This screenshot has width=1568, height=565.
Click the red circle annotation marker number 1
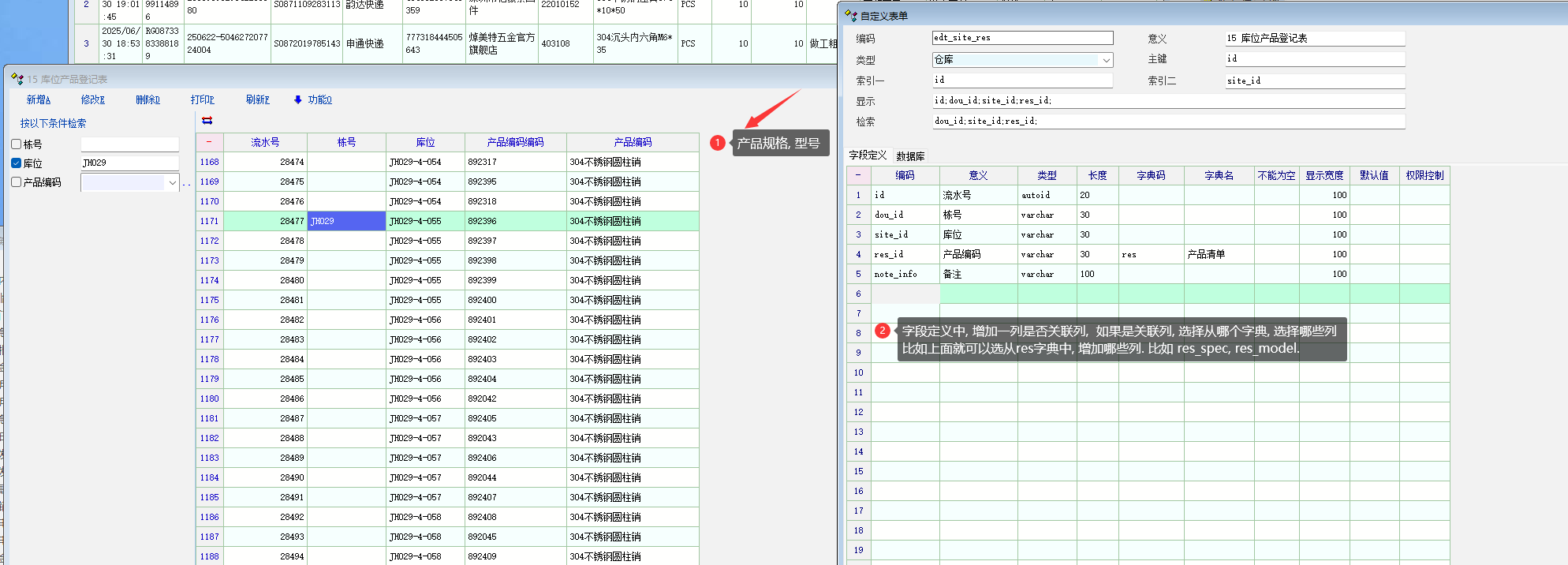coord(717,143)
